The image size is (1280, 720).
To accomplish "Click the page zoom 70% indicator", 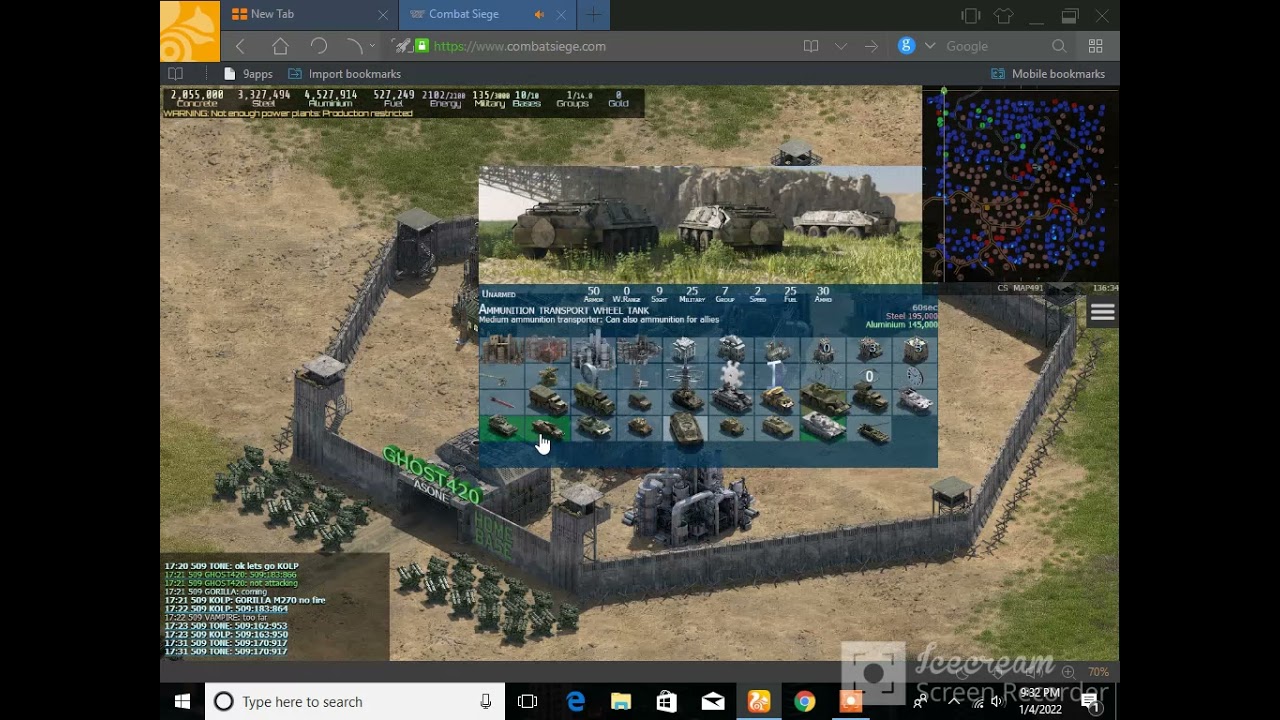I will coord(1098,672).
